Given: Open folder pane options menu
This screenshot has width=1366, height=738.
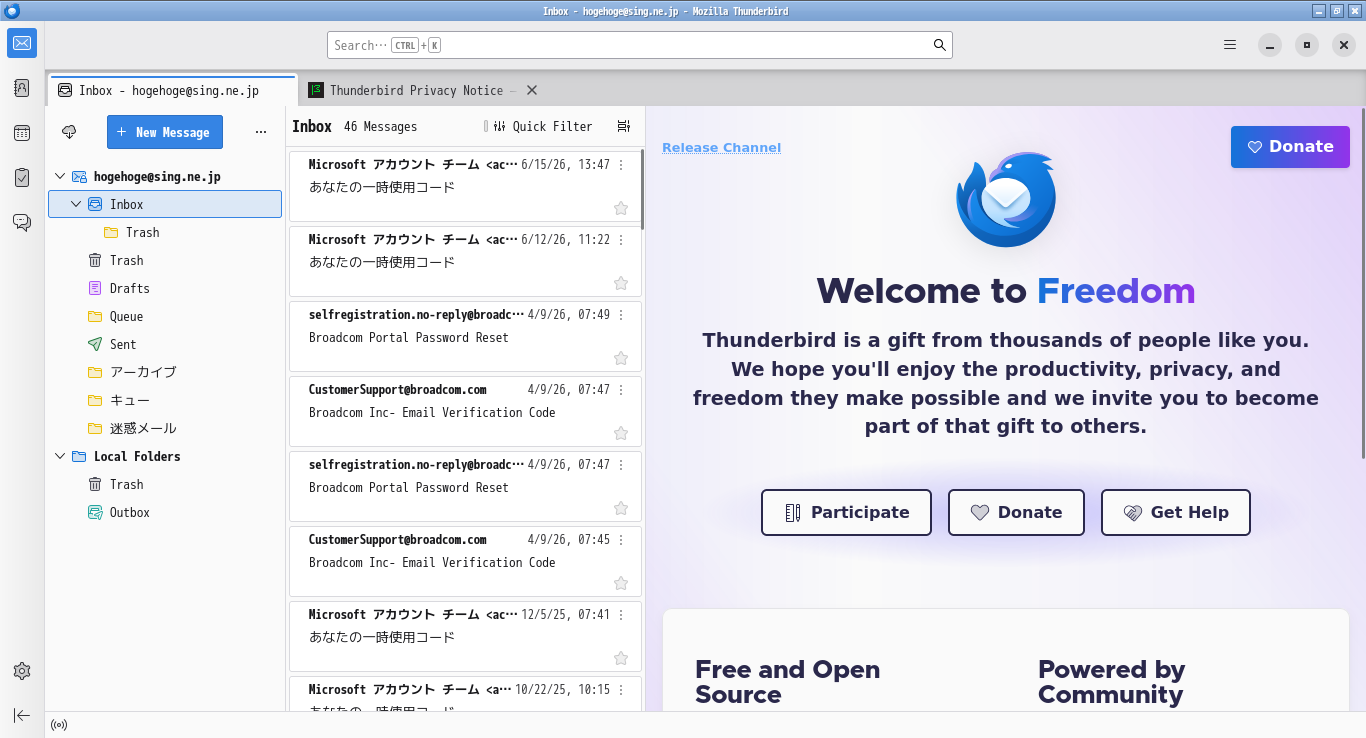Looking at the screenshot, I should 261,132.
